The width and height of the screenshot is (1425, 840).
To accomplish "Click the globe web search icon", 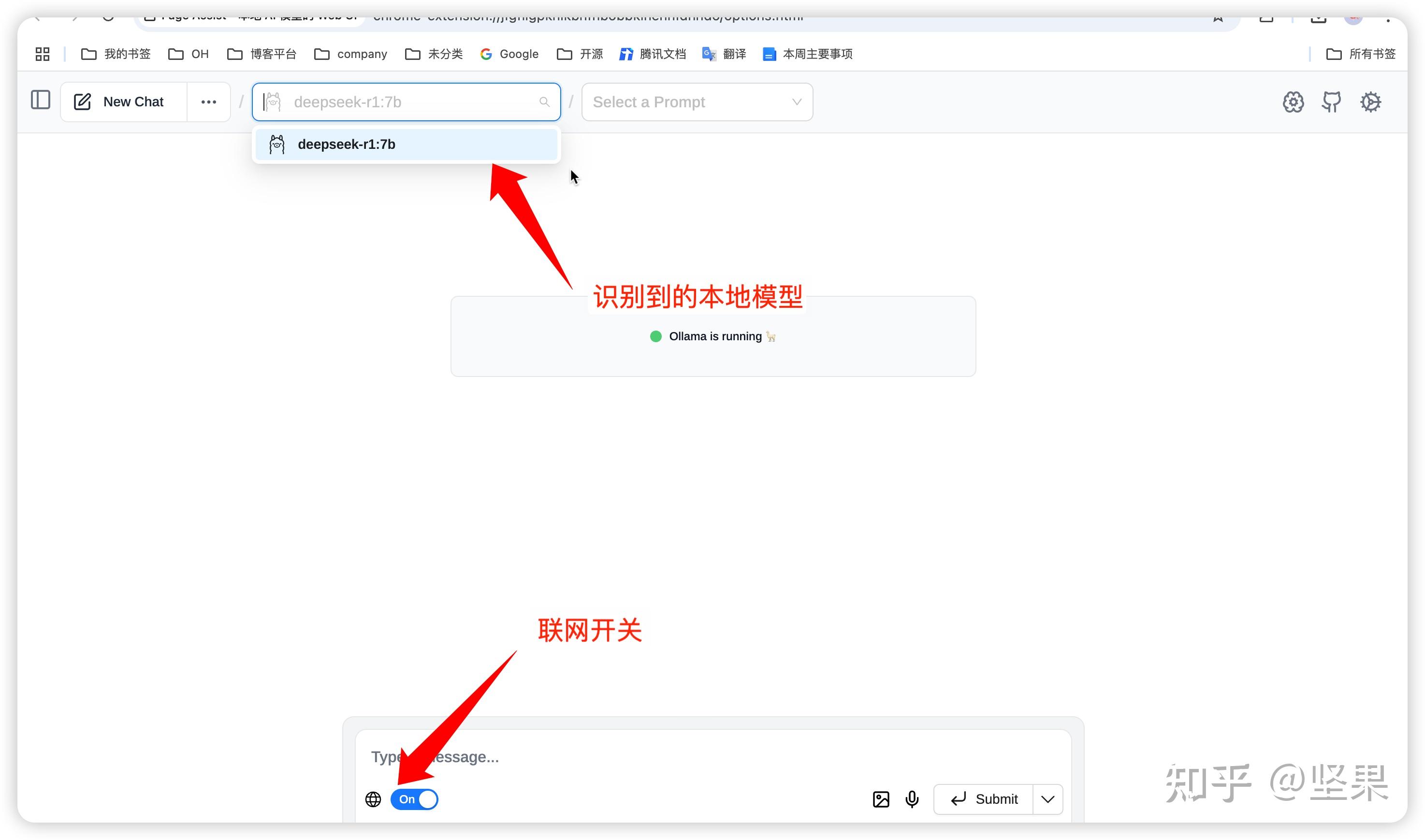I will tap(373, 799).
